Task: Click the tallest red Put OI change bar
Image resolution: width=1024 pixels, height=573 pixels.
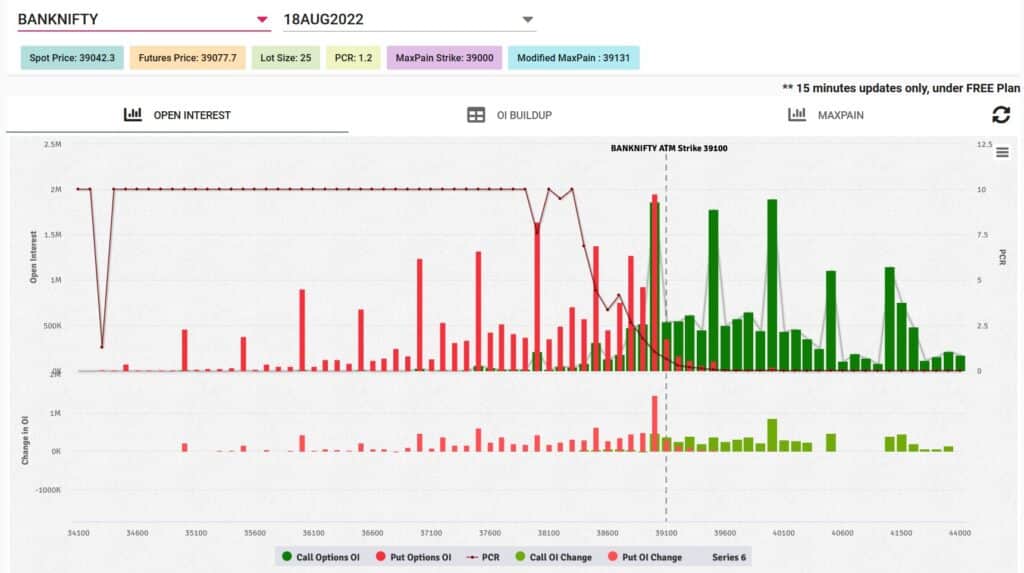Action: 654,423
